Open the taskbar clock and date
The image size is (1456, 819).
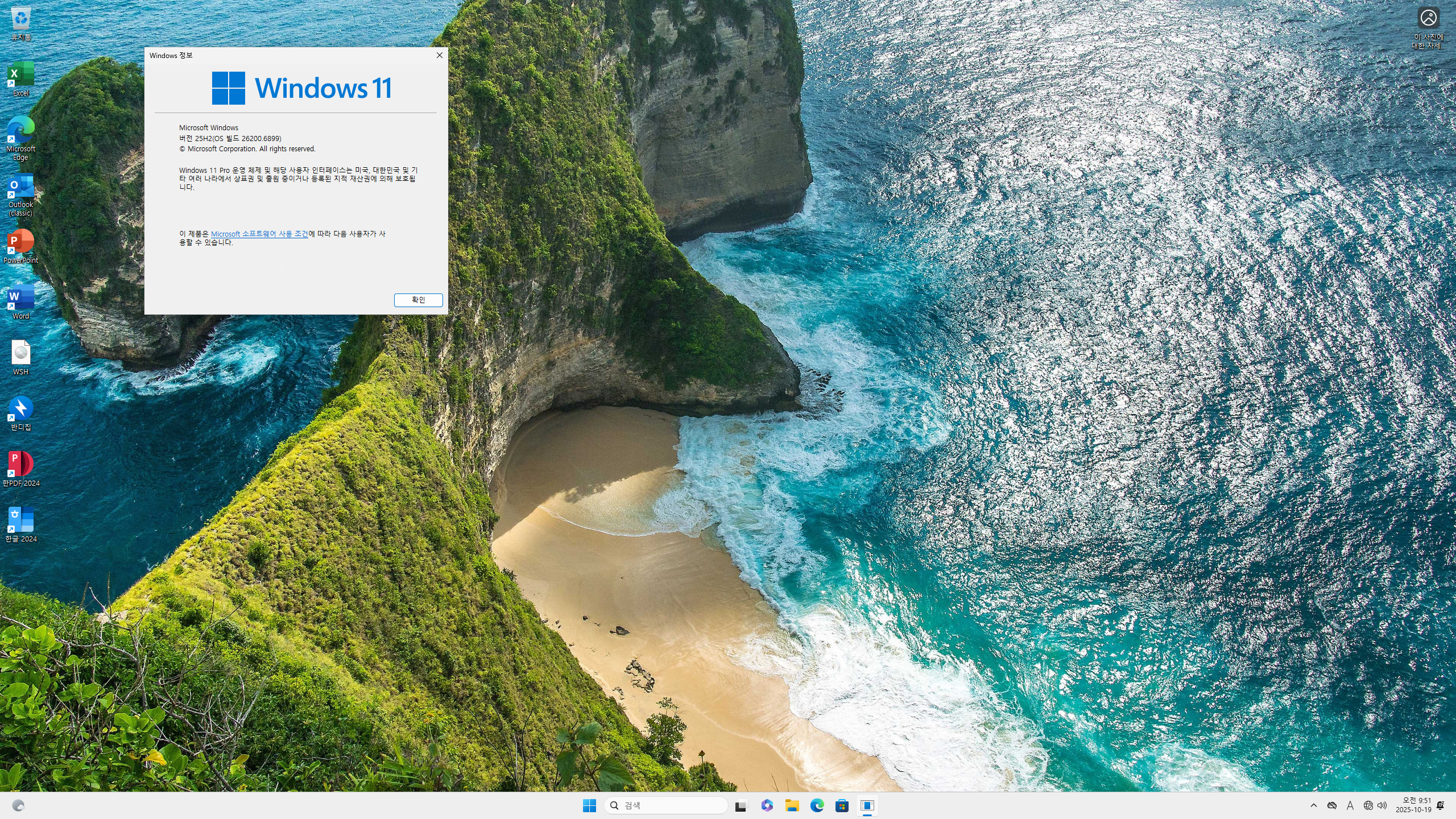pos(1413,805)
